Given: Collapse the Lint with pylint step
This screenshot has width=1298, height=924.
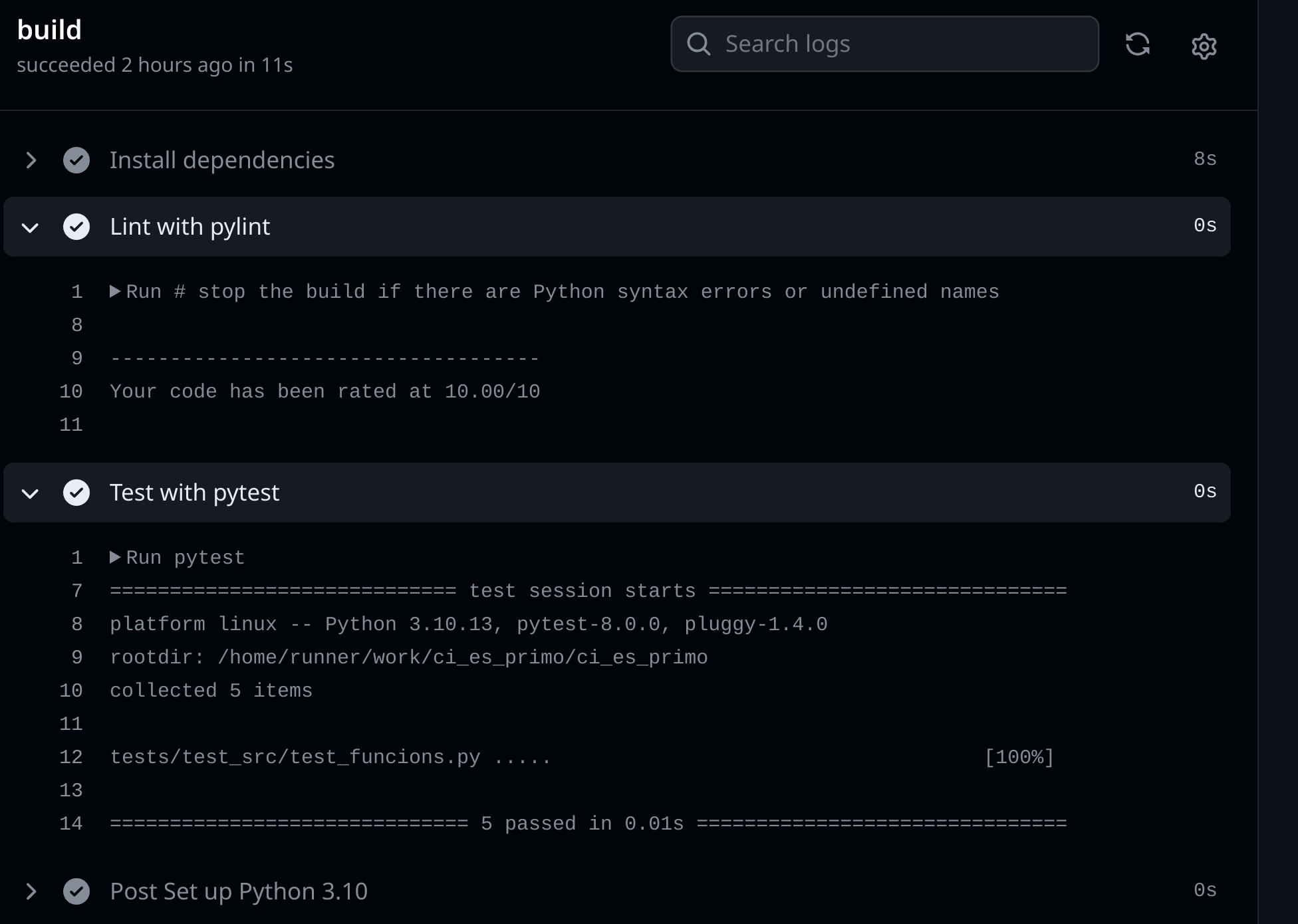Looking at the screenshot, I should tap(30, 228).
